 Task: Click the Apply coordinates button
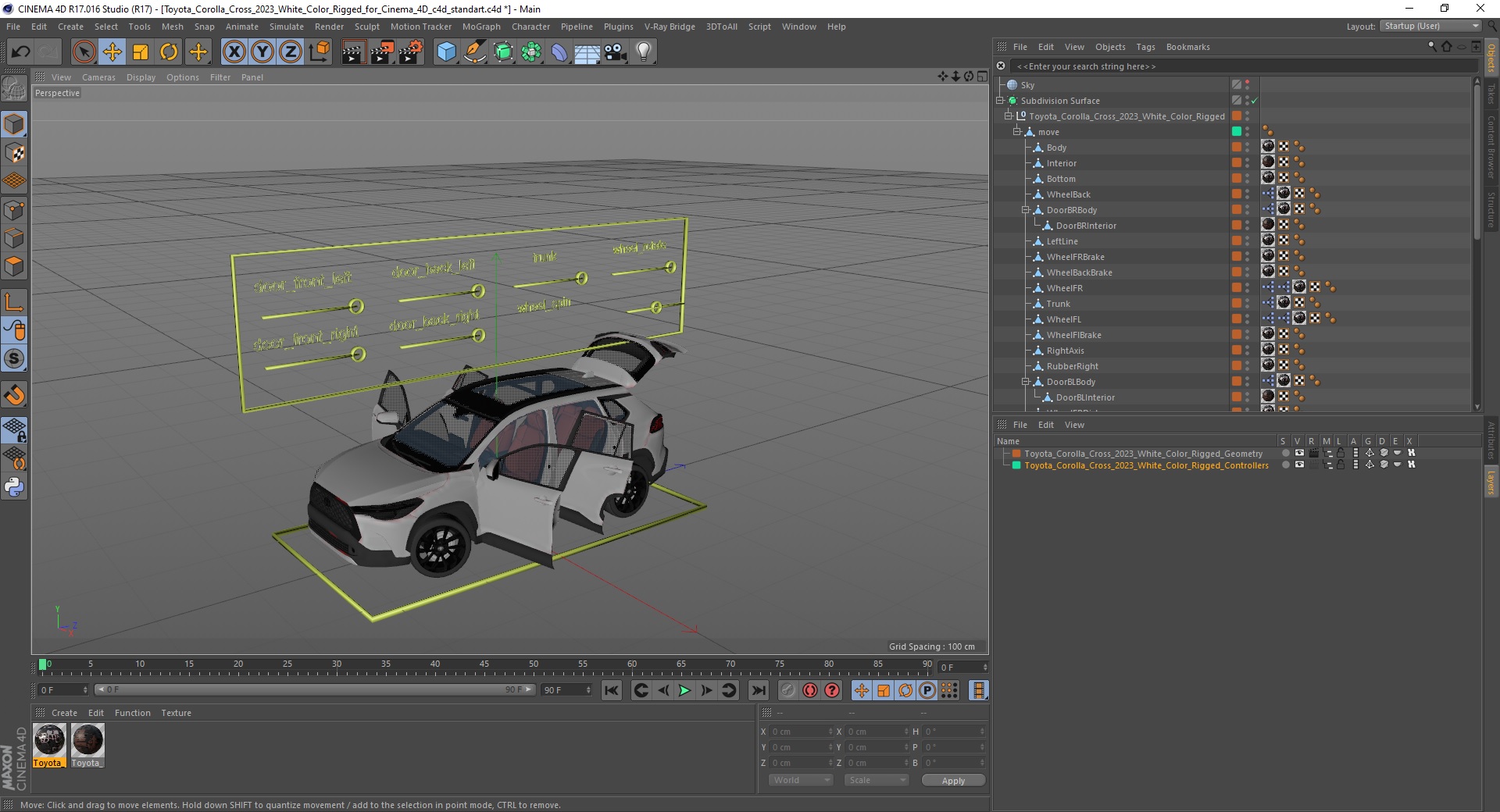[x=953, y=780]
